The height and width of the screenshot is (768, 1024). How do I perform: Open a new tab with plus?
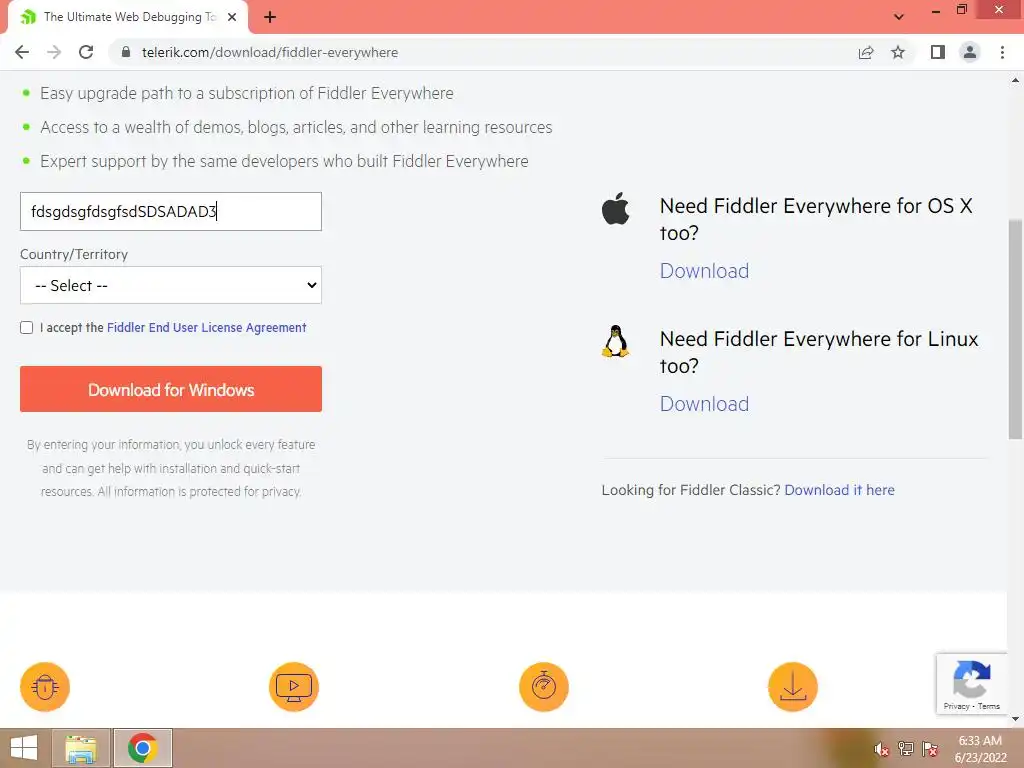(270, 17)
